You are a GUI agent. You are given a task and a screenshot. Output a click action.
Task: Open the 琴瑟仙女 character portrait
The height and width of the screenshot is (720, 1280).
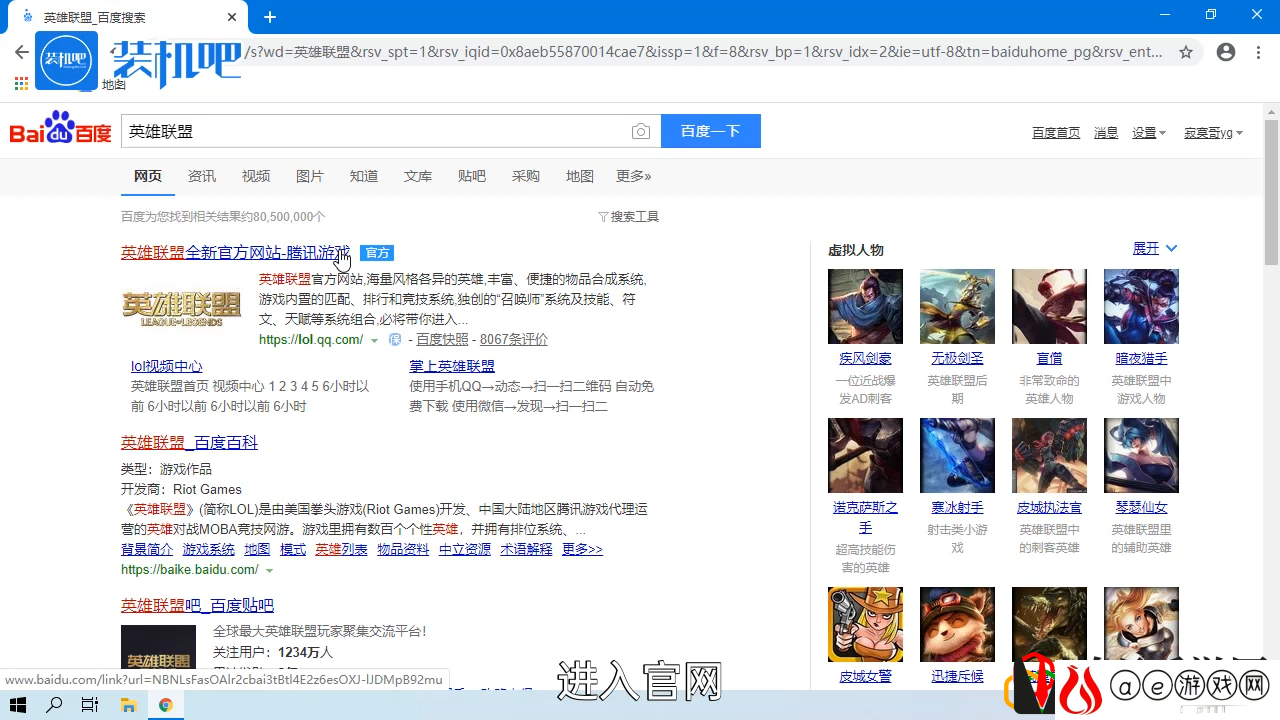click(1141, 455)
